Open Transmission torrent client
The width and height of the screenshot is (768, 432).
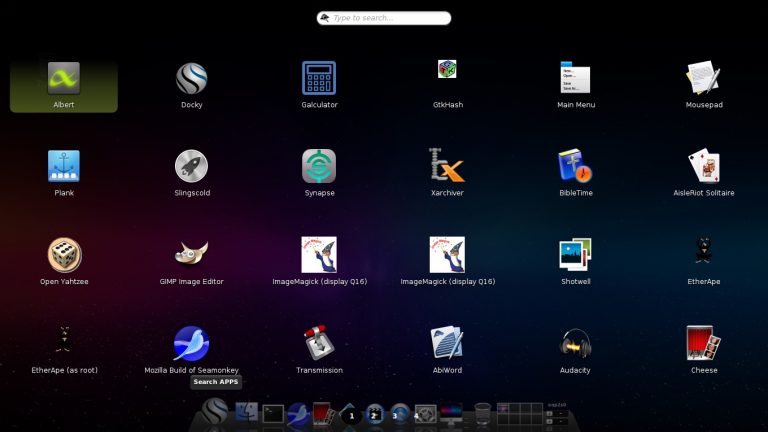click(319, 343)
